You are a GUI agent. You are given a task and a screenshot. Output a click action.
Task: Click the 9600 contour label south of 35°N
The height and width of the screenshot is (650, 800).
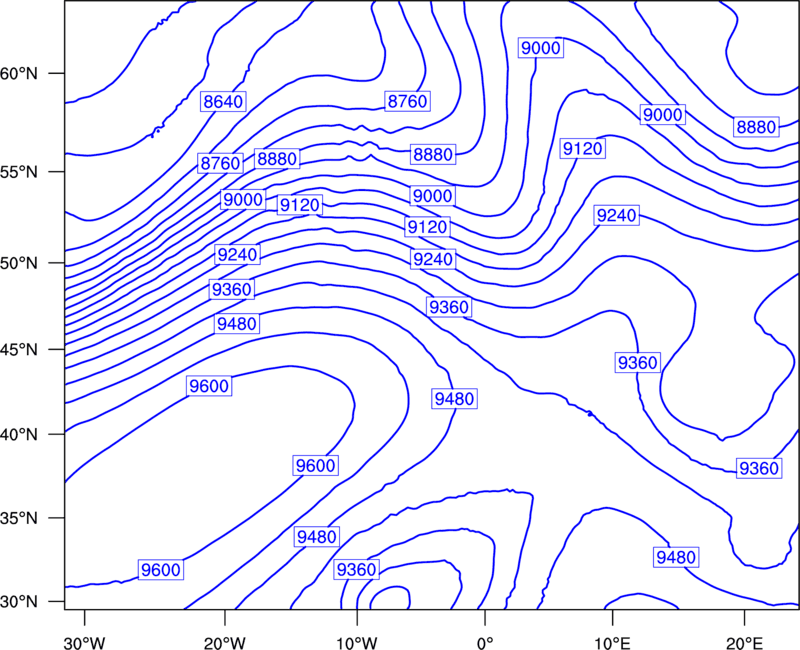[x=161, y=569]
